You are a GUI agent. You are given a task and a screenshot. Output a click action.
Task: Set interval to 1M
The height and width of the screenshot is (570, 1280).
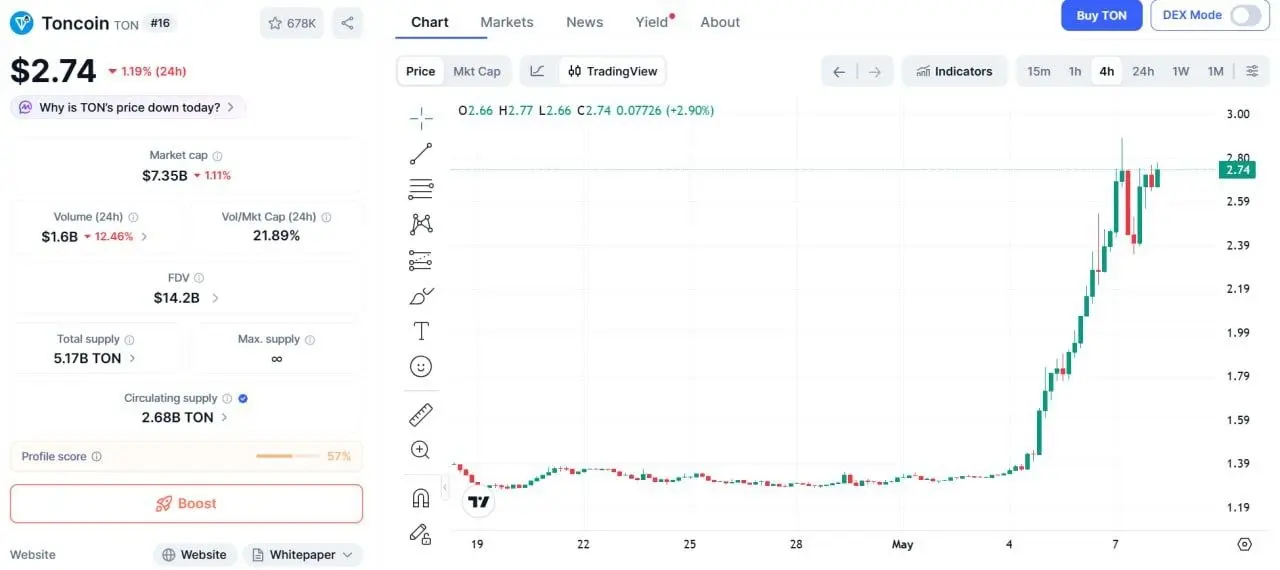[1215, 71]
